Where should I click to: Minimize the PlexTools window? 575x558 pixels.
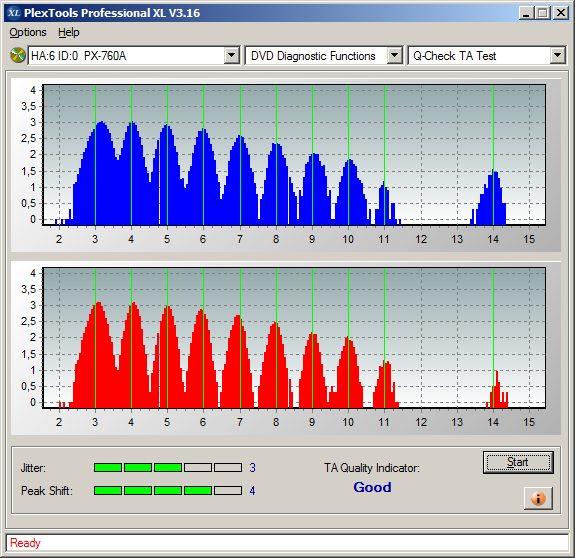click(x=527, y=13)
